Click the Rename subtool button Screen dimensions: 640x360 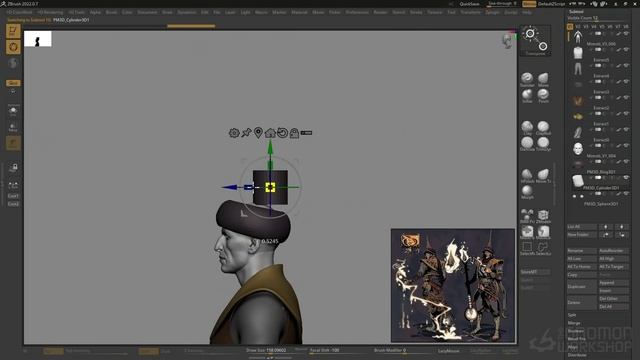point(582,251)
